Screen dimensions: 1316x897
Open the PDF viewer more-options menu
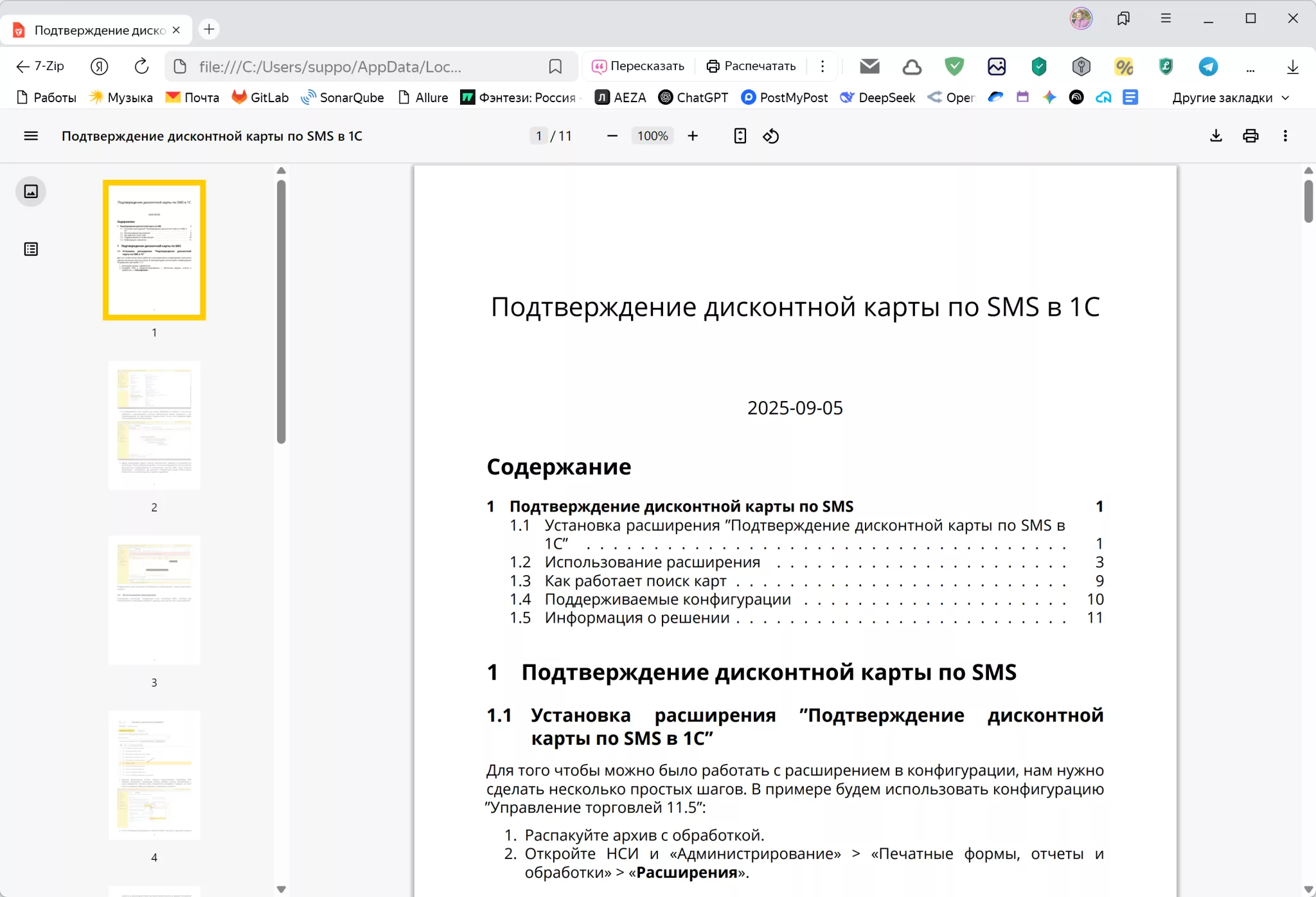coord(1285,136)
